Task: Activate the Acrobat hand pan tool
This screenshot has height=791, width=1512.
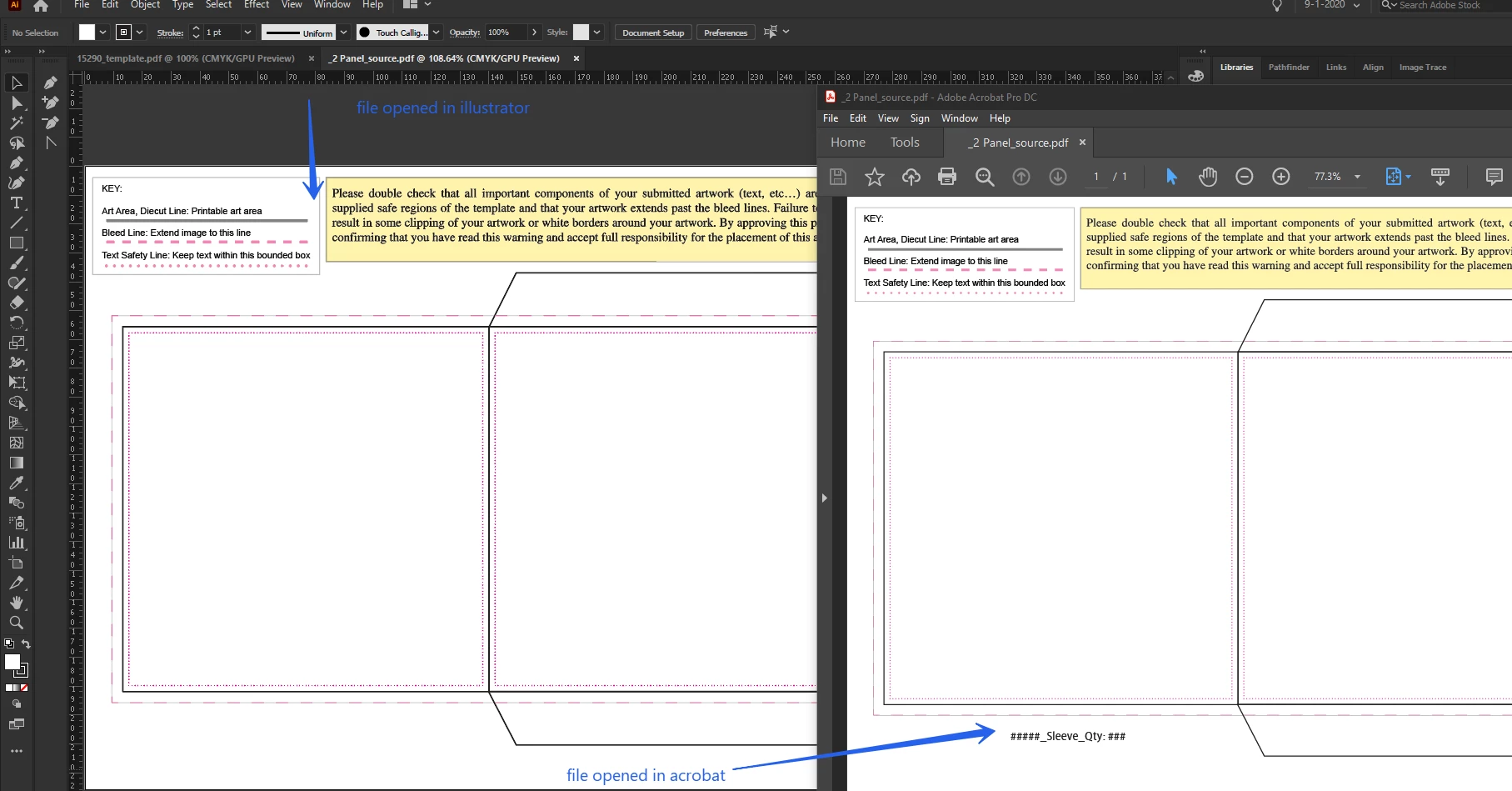Action: (x=1208, y=177)
